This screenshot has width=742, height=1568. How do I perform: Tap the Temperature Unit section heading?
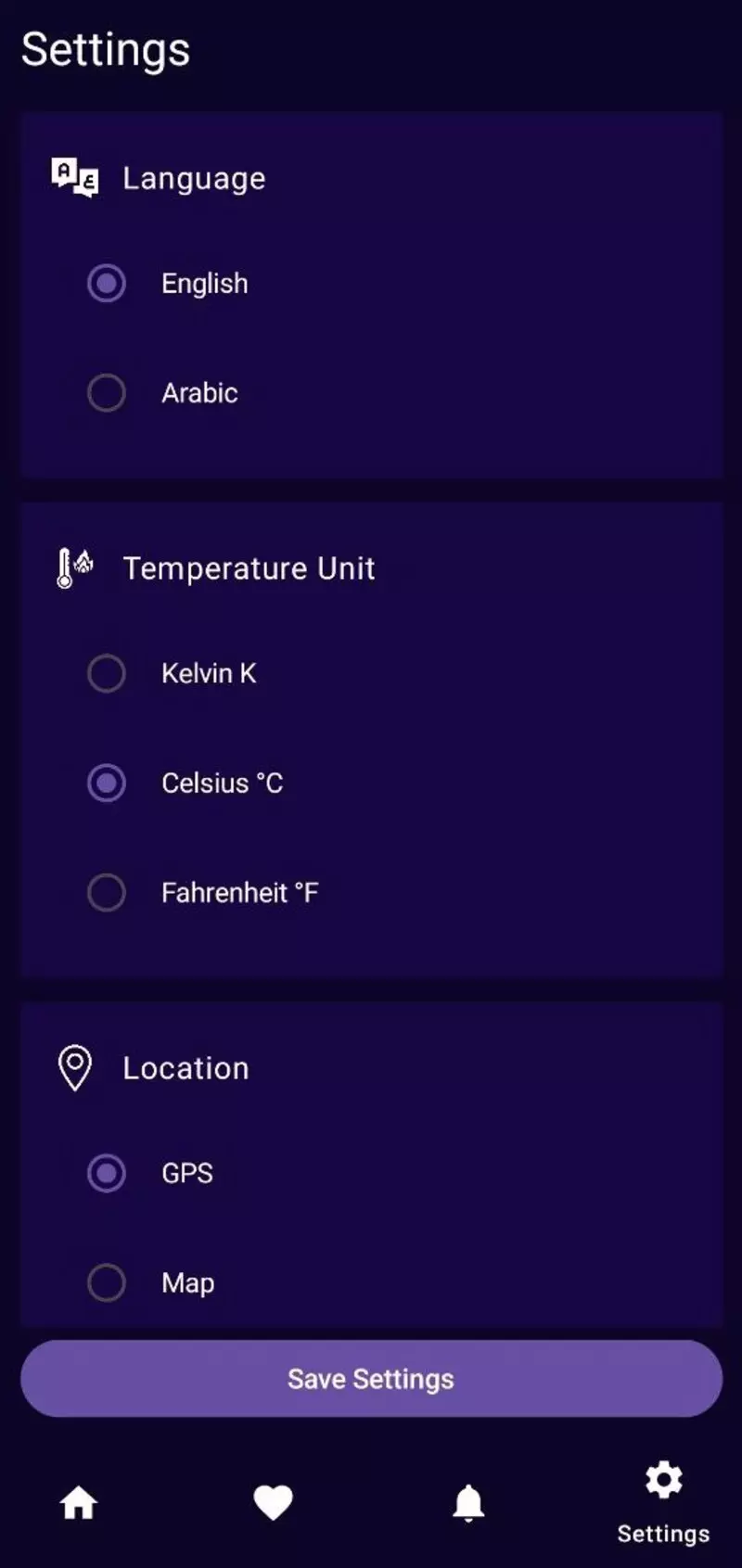(249, 568)
